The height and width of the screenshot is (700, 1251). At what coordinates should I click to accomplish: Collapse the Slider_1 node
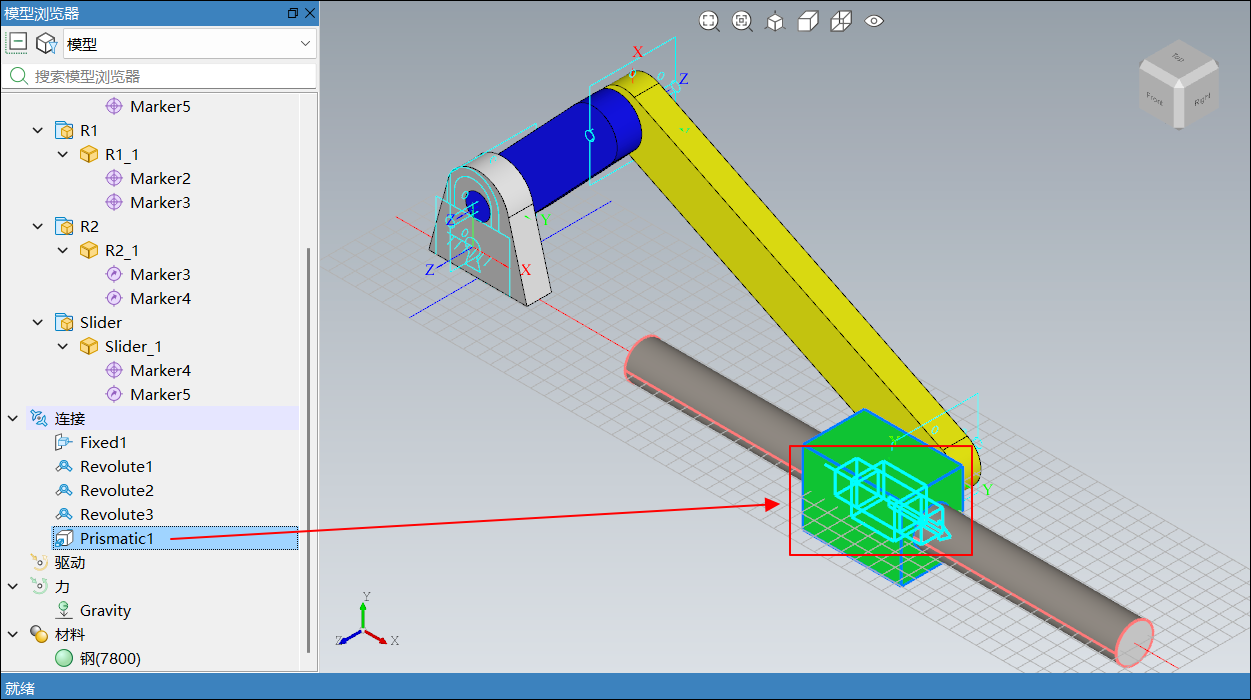click(x=63, y=346)
